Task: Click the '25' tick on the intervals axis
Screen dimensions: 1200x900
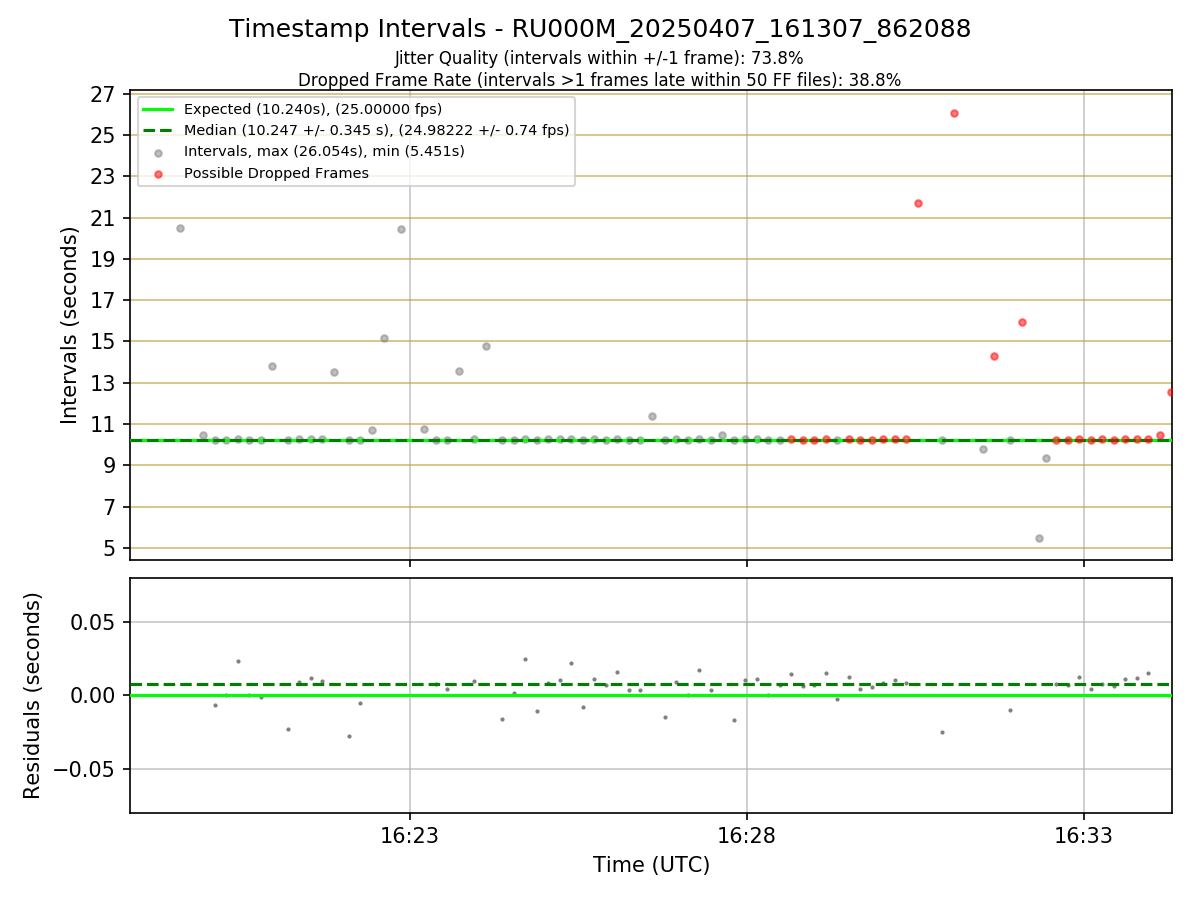Action: (x=104, y=136)
